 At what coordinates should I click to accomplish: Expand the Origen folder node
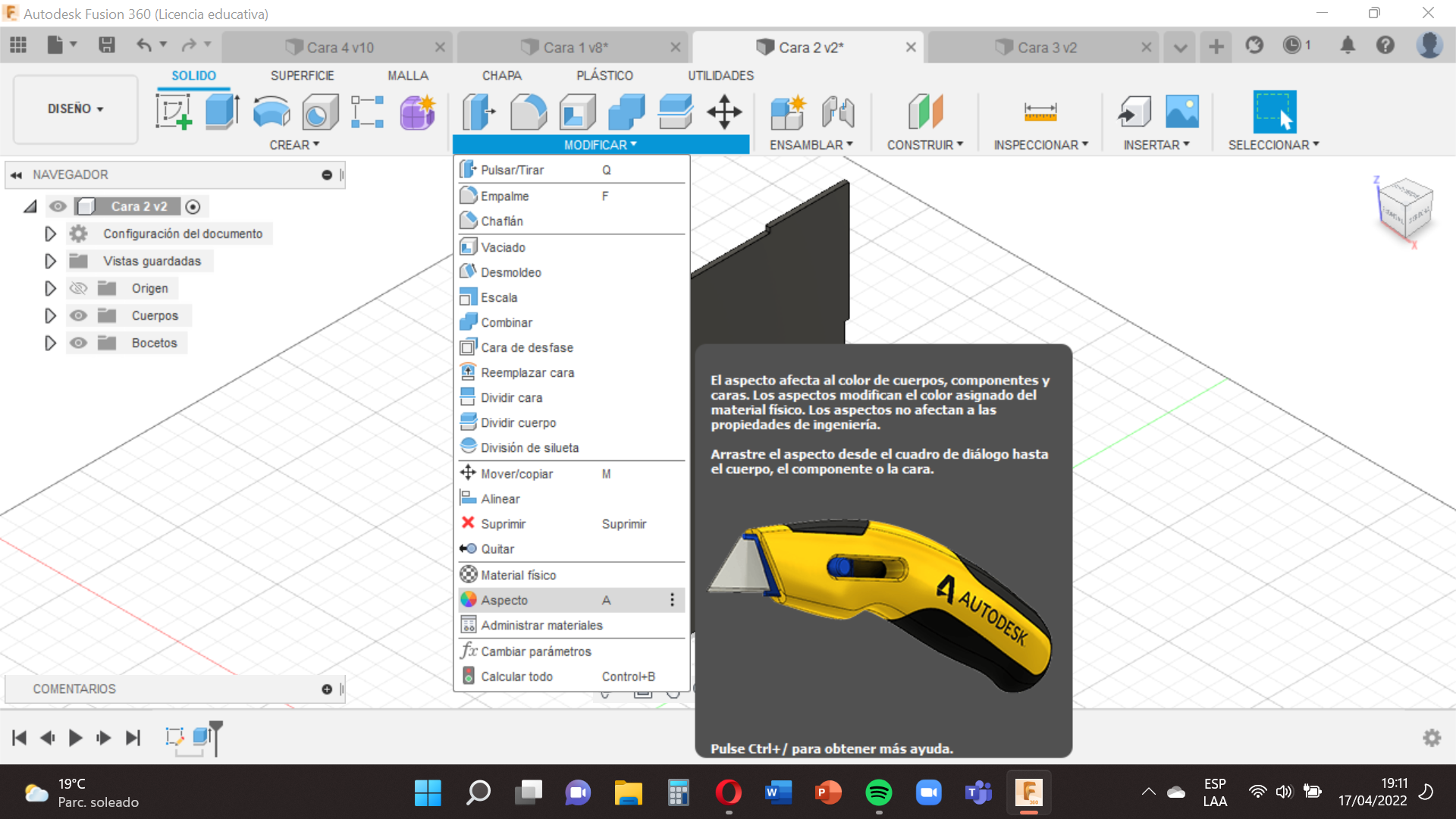[50, 288]
